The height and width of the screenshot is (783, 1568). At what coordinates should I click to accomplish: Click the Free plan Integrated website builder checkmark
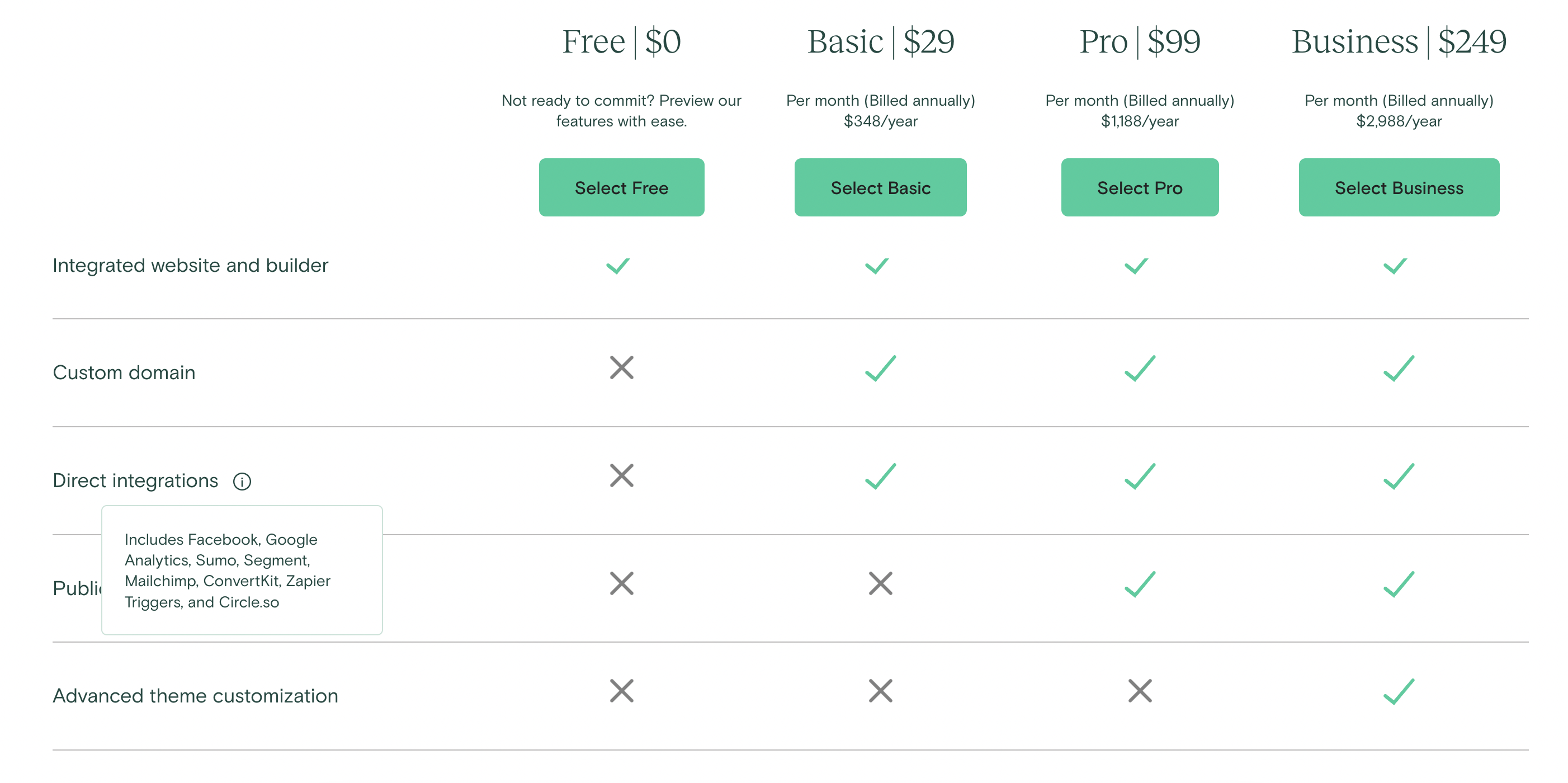[618, 266]
